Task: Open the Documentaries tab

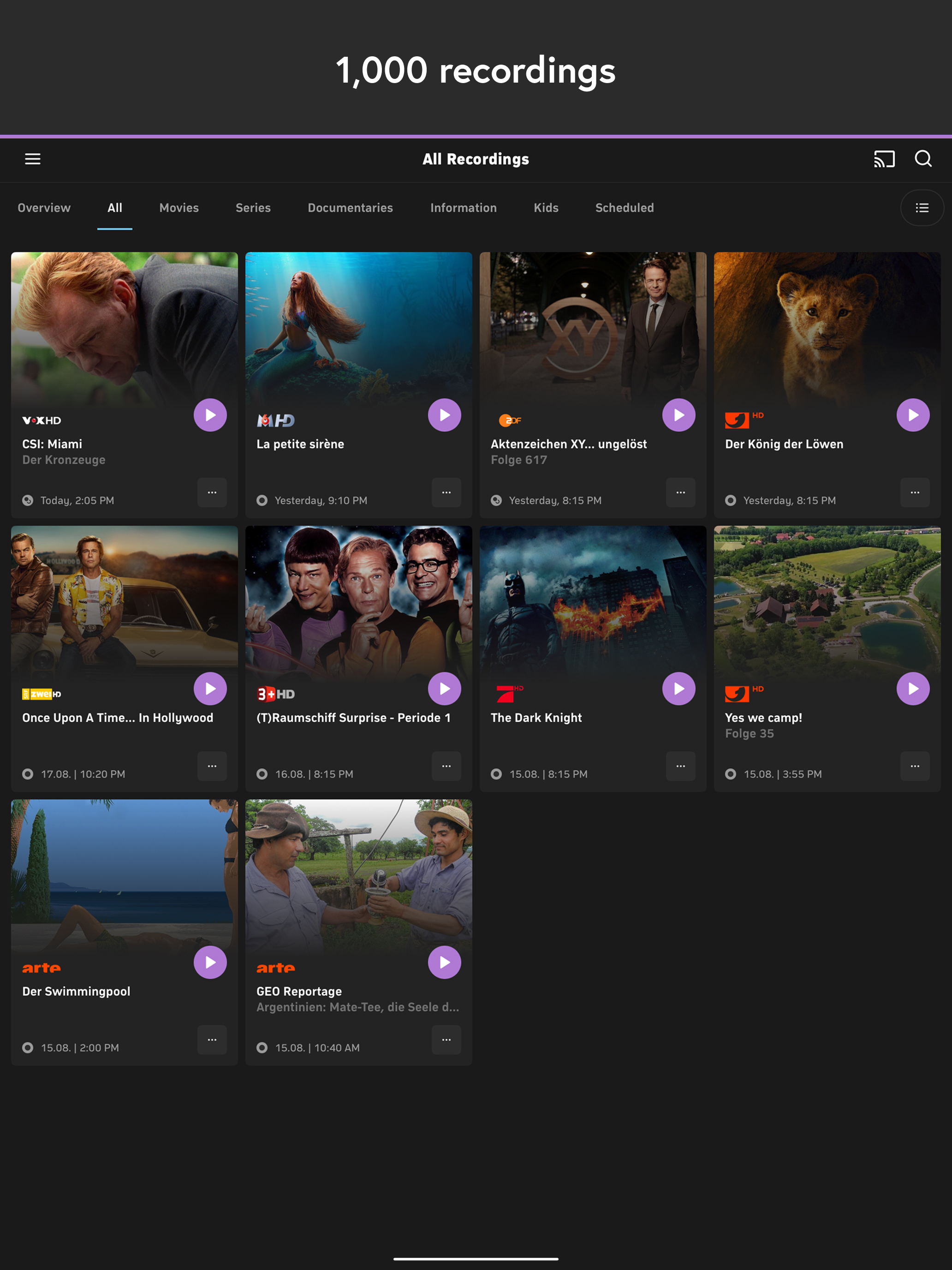Action: pos(350,208)
